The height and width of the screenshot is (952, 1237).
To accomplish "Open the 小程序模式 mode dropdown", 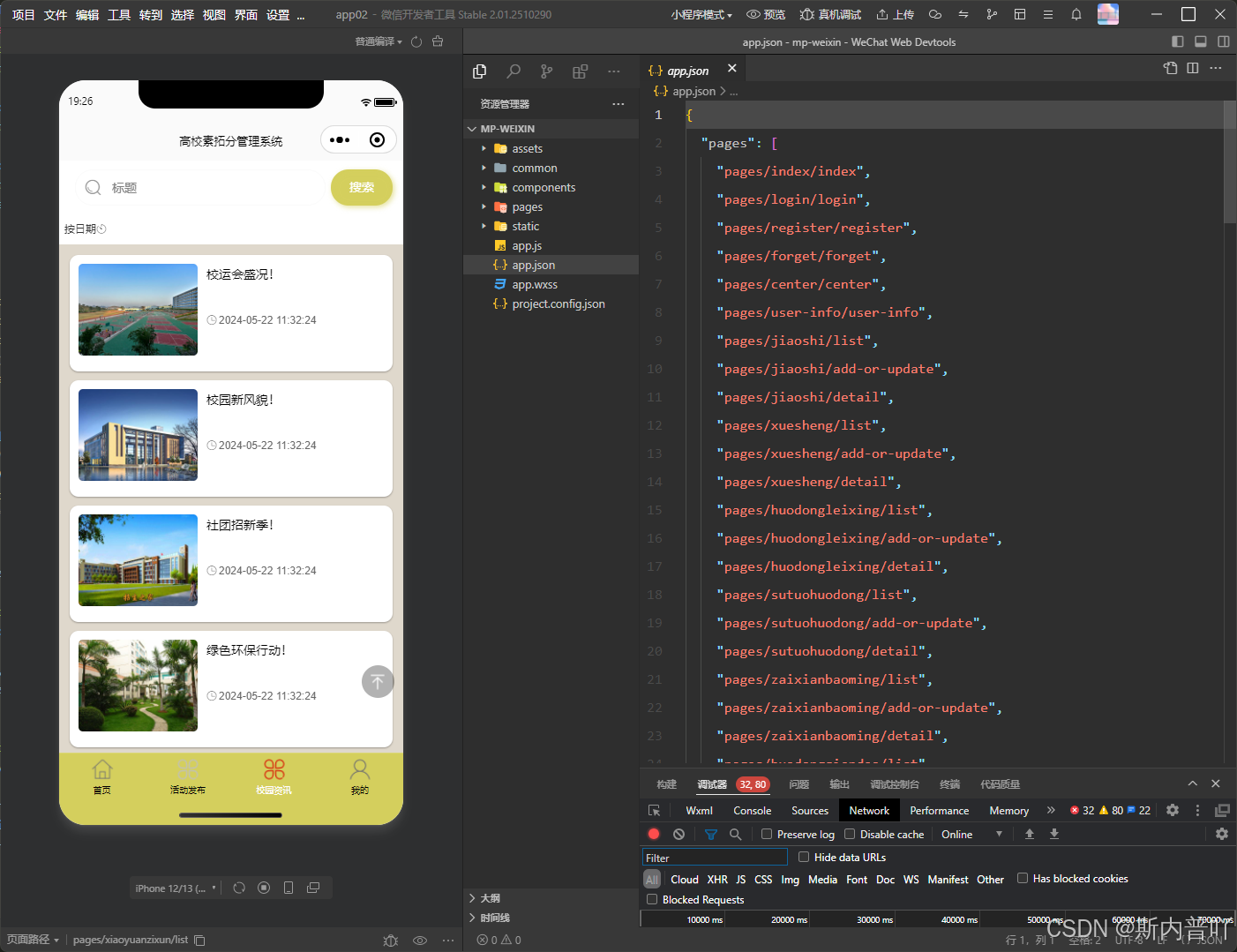I will 701,14.
